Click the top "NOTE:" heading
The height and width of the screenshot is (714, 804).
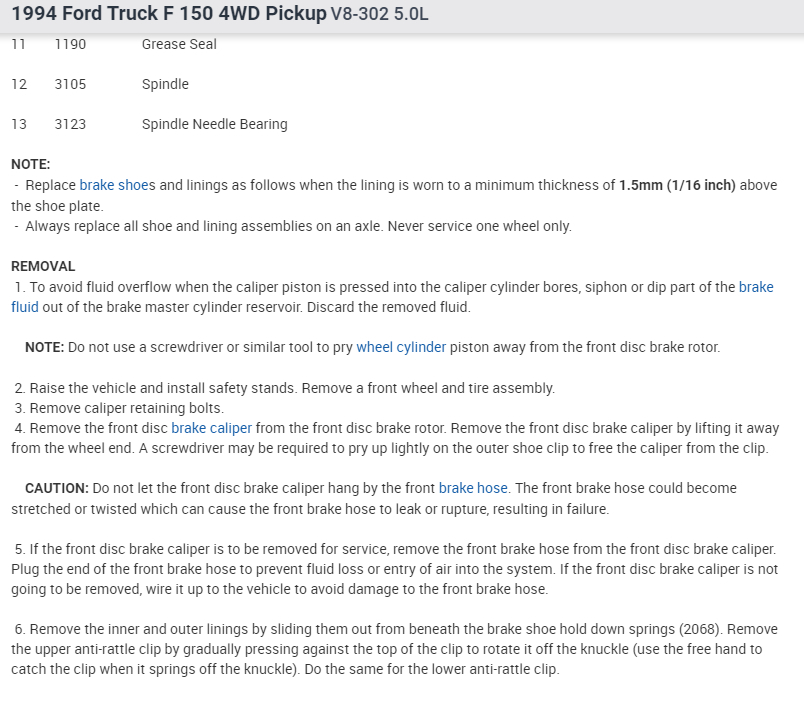click(x=30, y=164)
